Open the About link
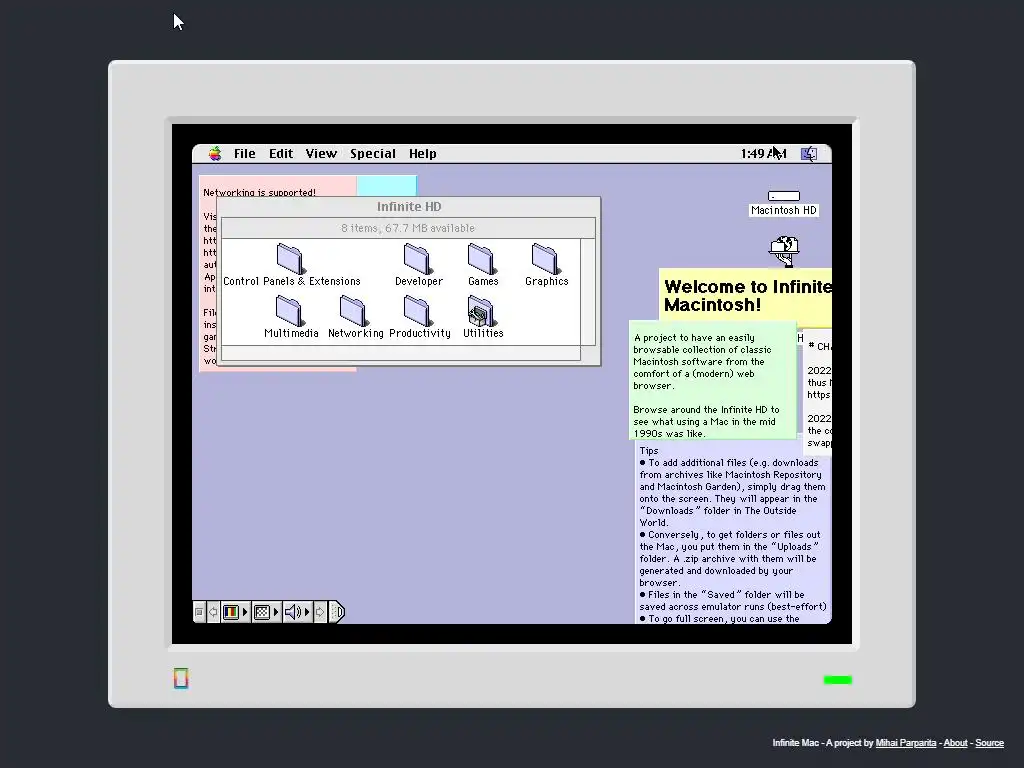This screenshot has height=768, width=1024. pyautogui.click(x=955, y=743)
